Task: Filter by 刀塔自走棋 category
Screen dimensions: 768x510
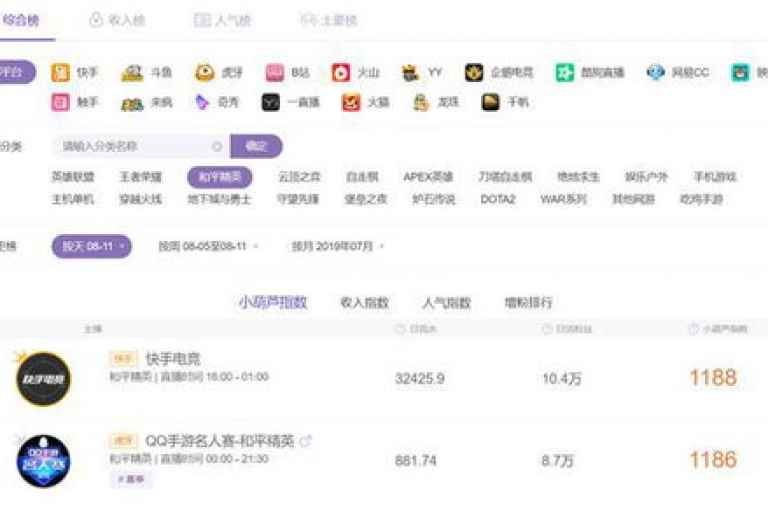Action: pos(505,177)
